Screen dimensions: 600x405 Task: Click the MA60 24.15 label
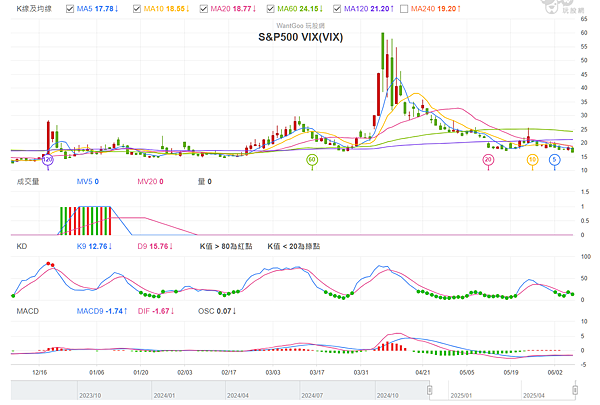click(x=300, y=9)
